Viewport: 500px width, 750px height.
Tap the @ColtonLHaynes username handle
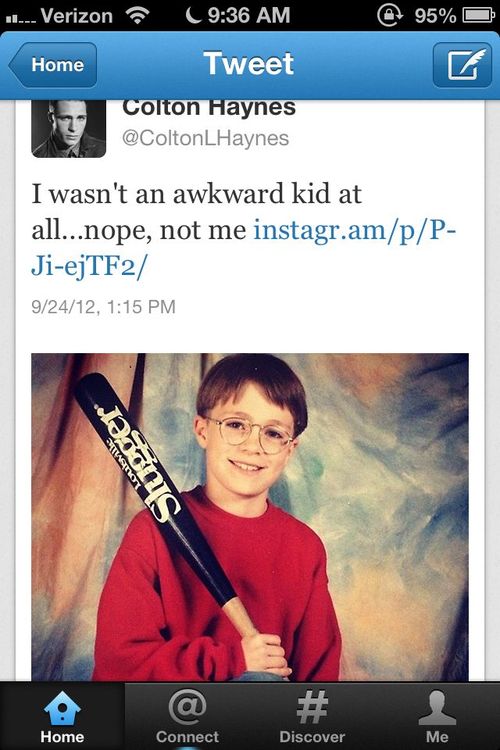click(205, 138)
